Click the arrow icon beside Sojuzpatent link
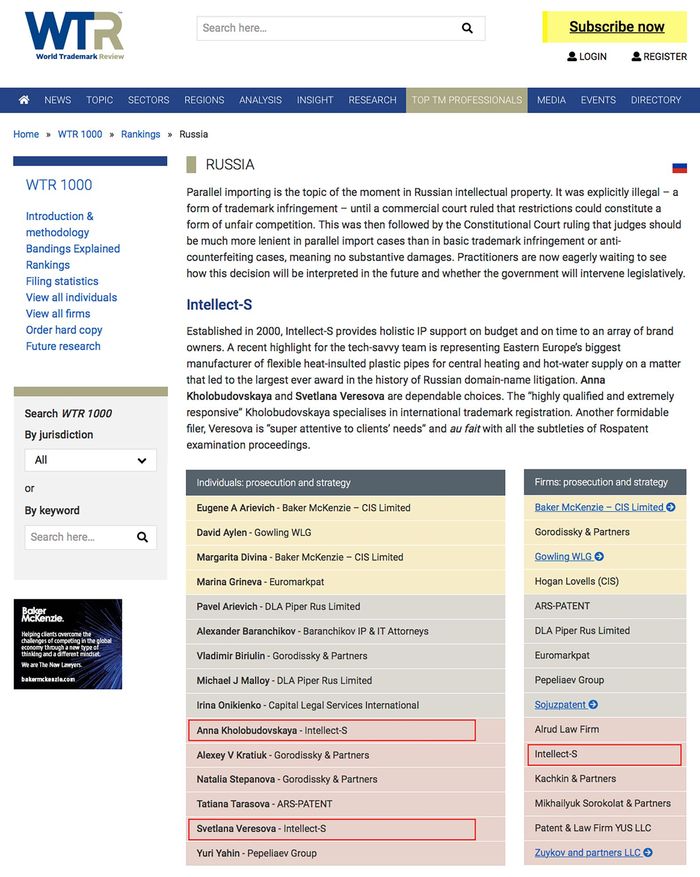 [593, 705]
